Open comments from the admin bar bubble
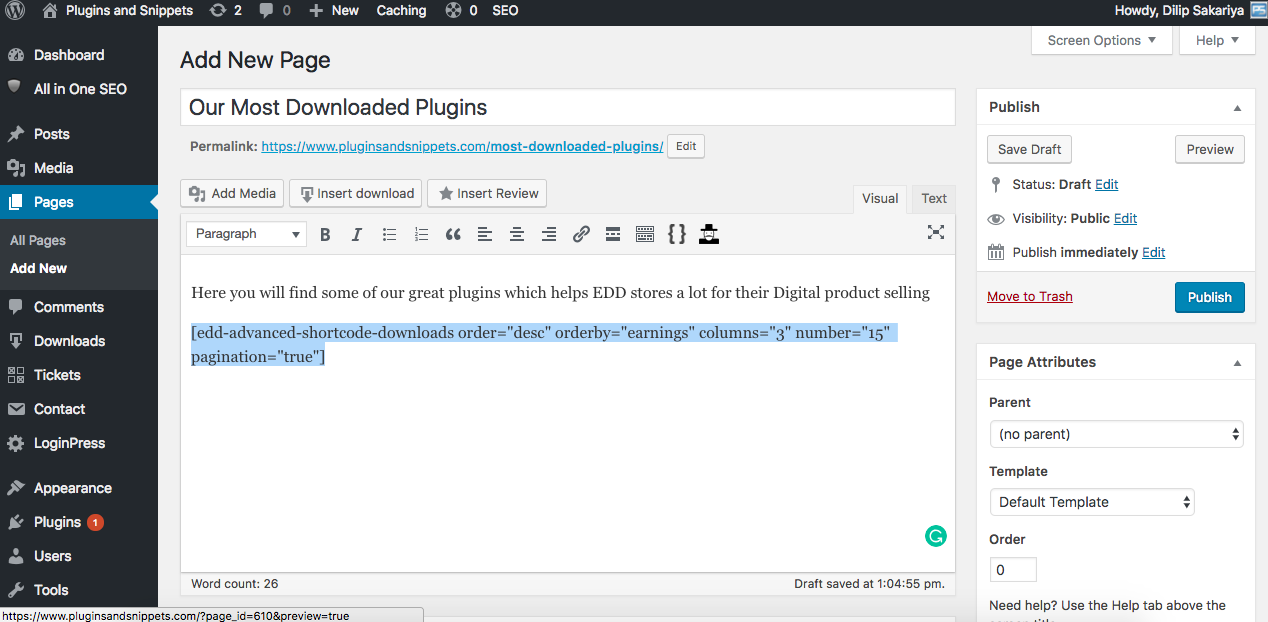 (275, 11)
